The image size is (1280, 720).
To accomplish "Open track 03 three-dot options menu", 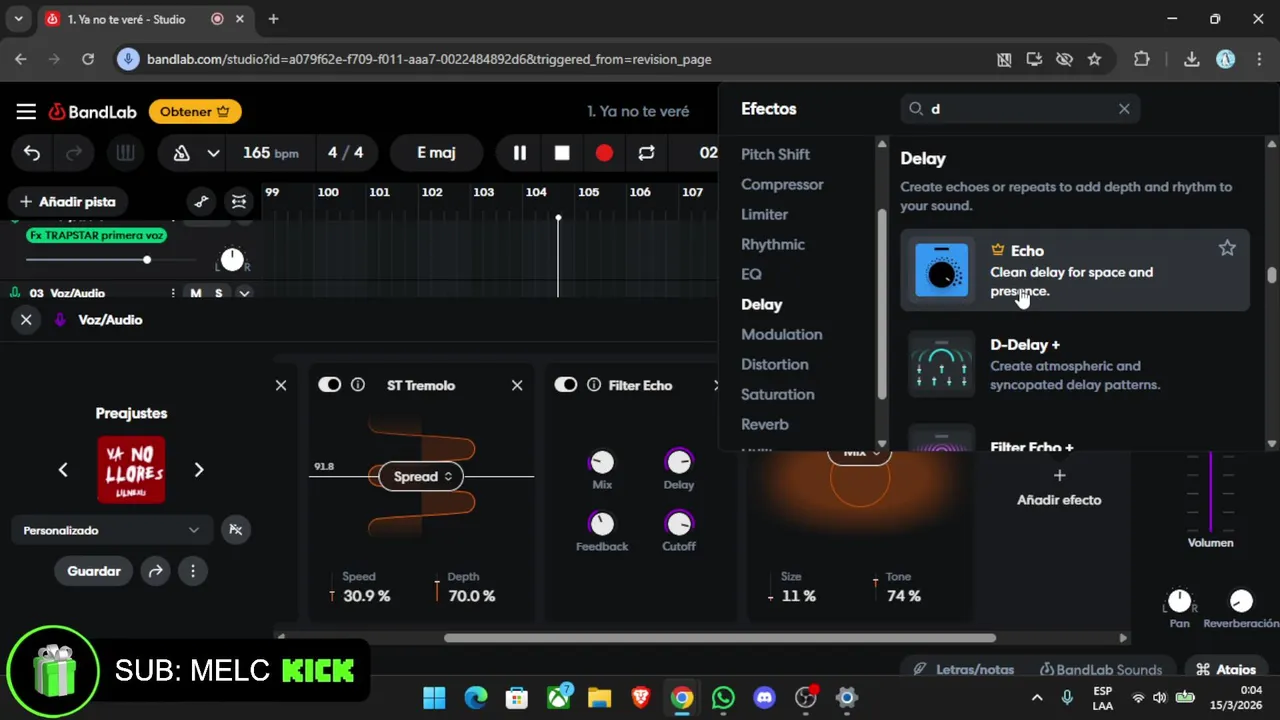I will [x=173, y=293].
